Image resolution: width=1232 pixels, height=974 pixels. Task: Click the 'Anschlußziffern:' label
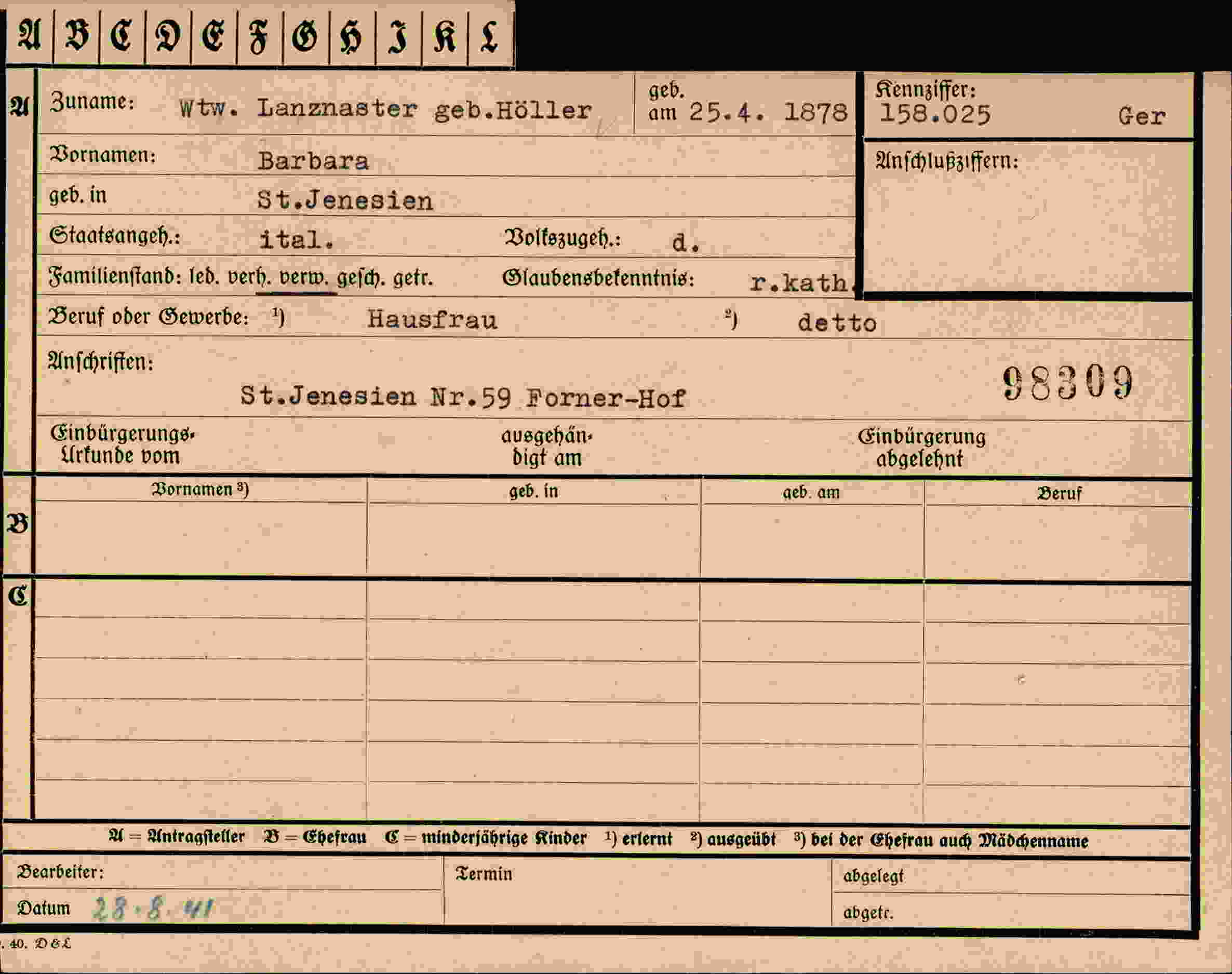pyautogui.click(x=947, y=161)
